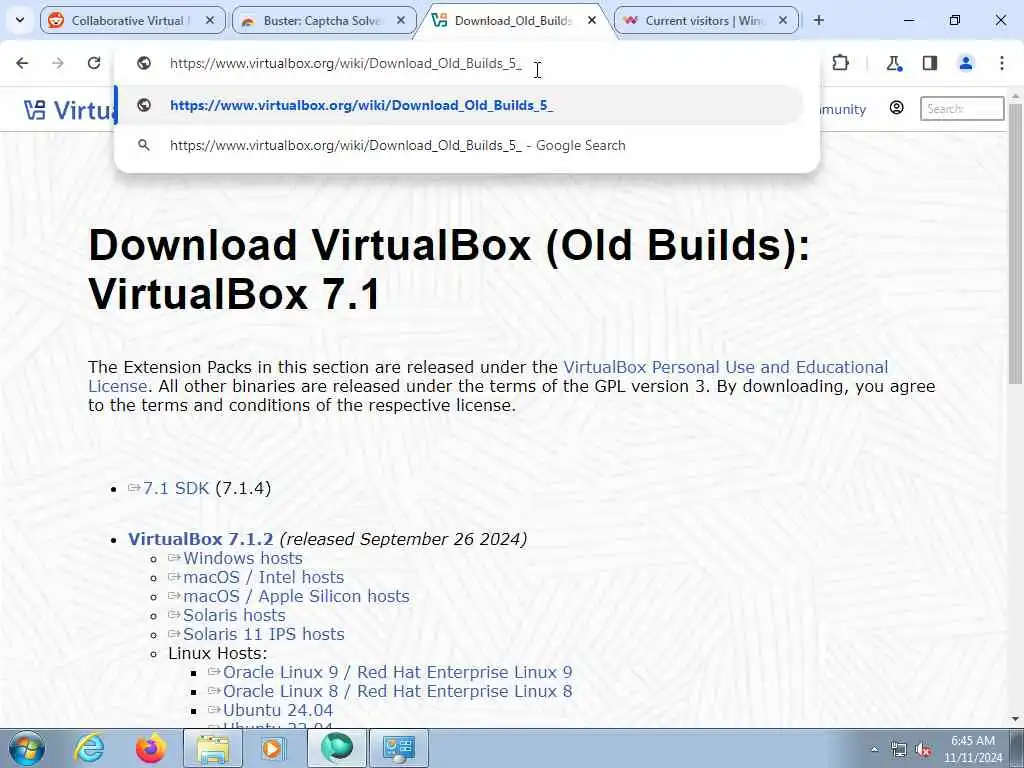
Task: Open the Windows Explorer folder icon
Action: [x=213, y=748]
